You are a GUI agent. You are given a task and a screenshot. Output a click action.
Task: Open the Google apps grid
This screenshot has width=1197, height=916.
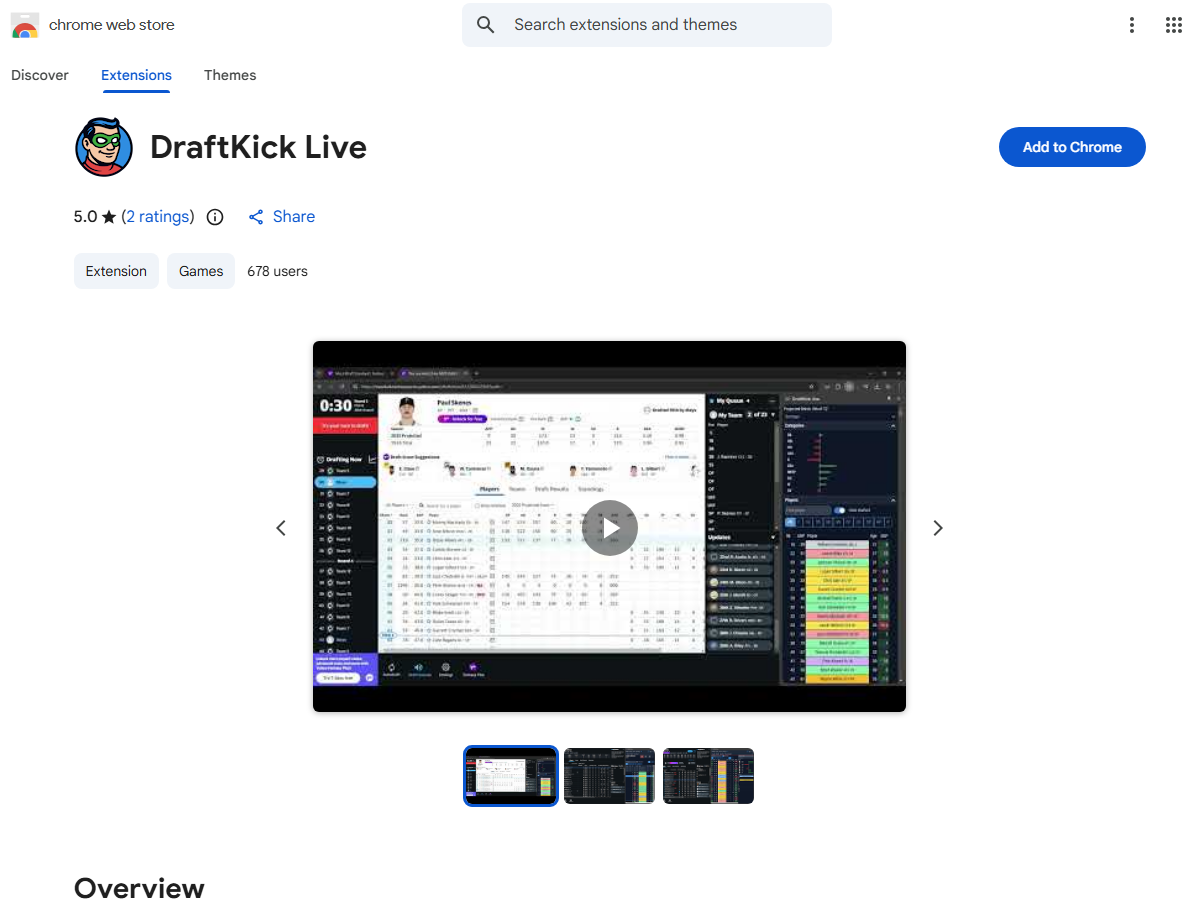click(1173, 25)
